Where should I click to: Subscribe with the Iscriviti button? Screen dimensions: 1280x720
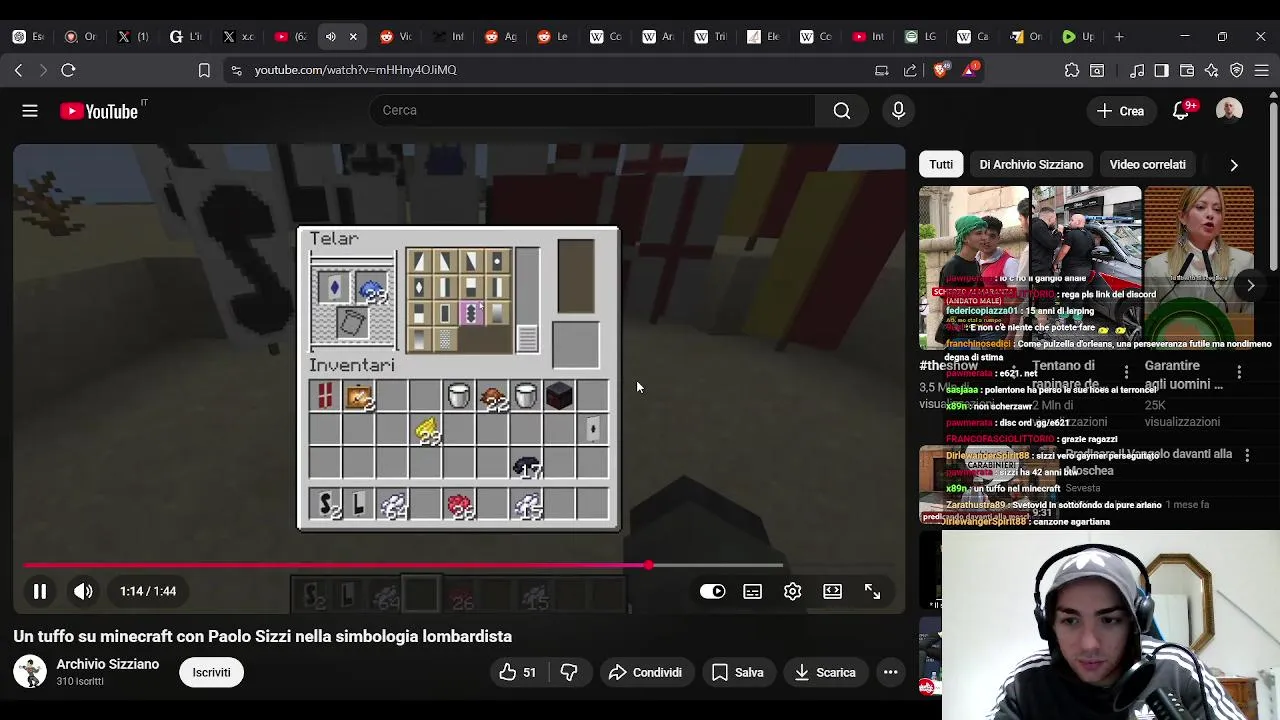coord(211,672)
